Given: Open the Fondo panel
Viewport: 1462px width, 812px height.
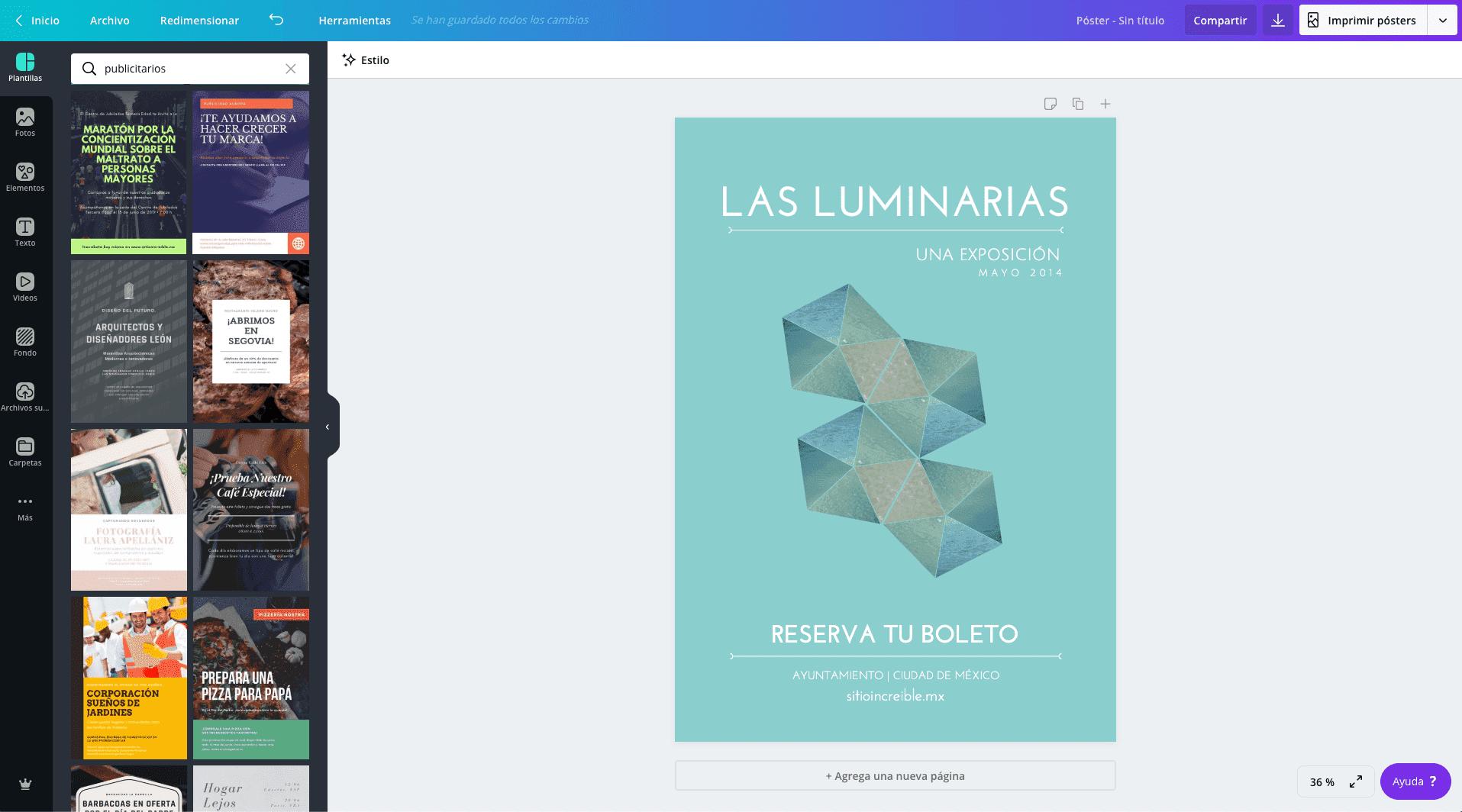Looking at the screenshot, I should [x=25, y=342].
